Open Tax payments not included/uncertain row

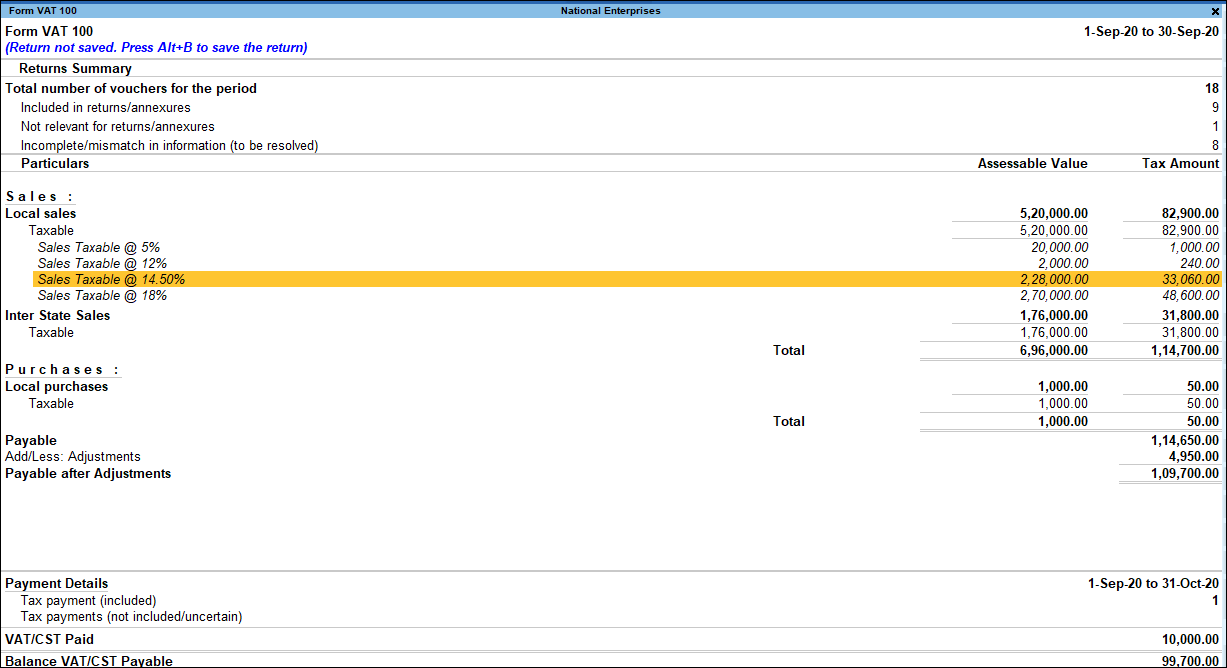point(130,617)
